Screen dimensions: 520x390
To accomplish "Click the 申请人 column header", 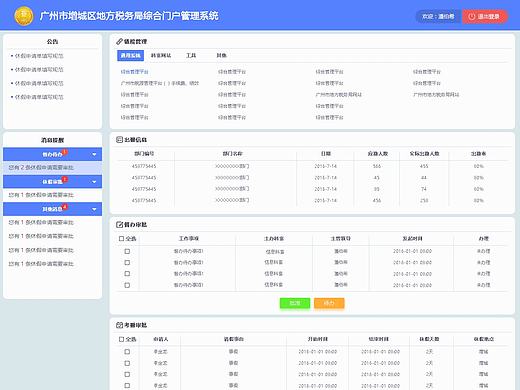I will [161, 339].
